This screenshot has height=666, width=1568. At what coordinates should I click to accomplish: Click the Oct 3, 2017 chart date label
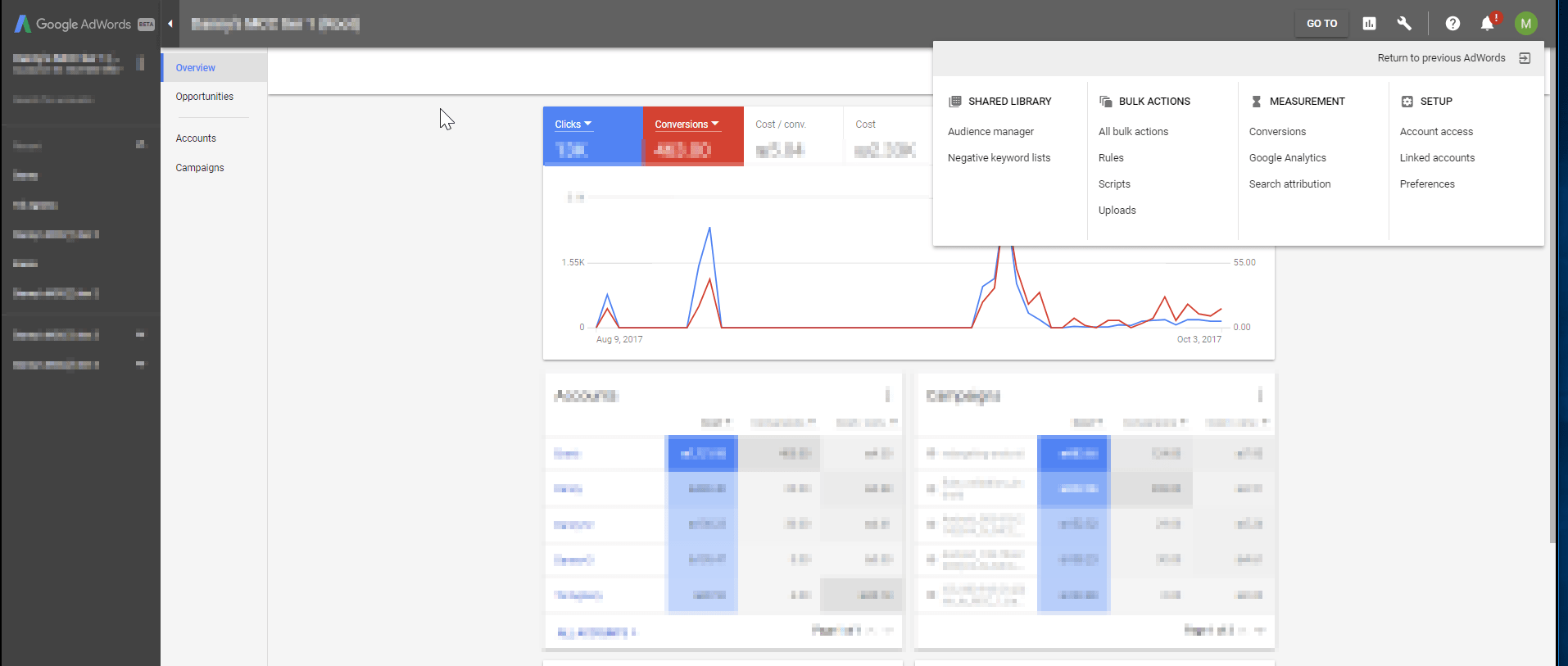tap(1199, 339)
